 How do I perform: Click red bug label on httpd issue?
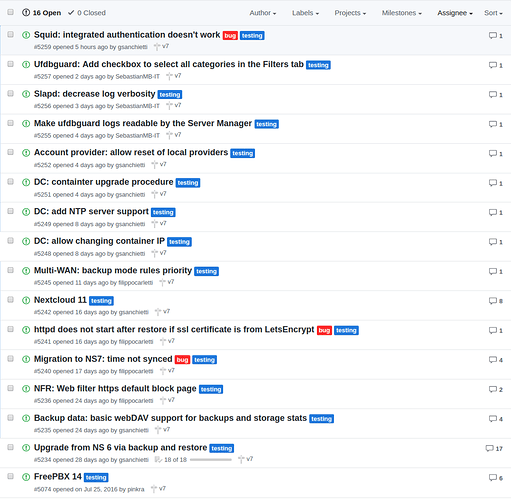coord(324,330)
